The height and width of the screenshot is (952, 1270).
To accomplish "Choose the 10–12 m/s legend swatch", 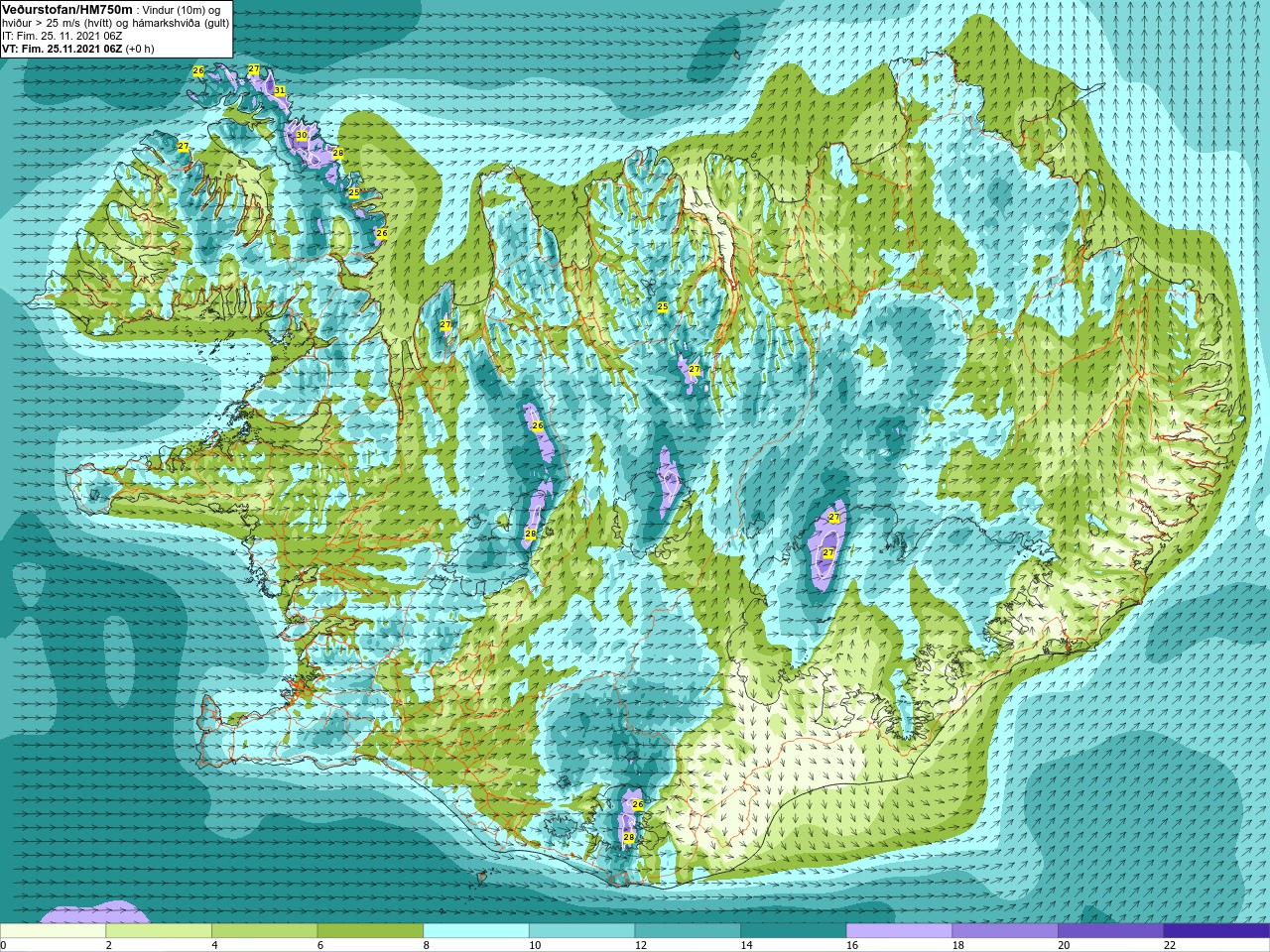I will pos(581,931).
